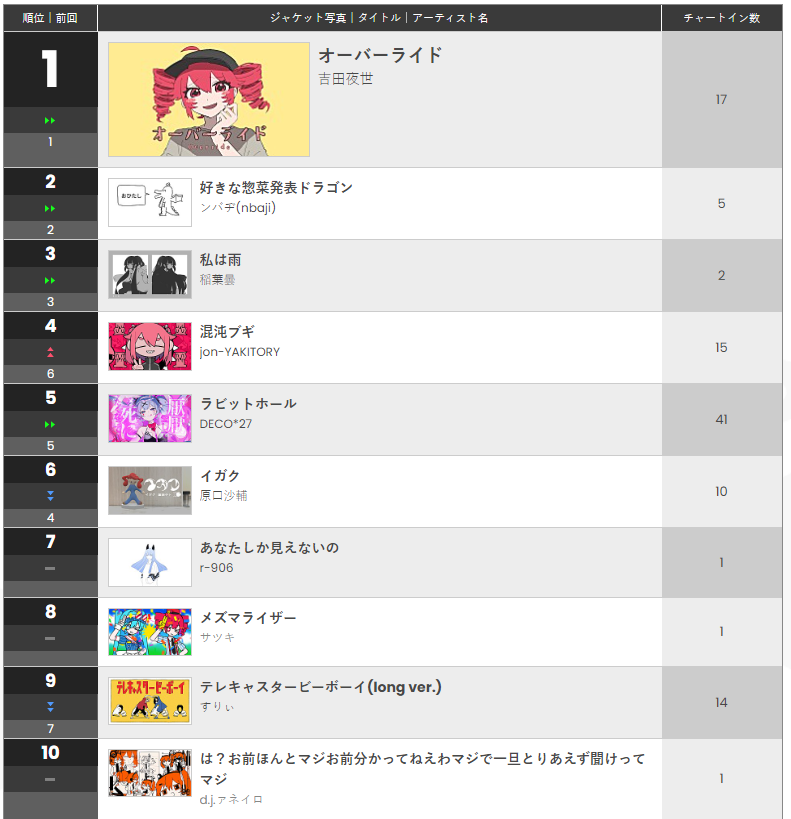
Task: Select the 混沌ブギ jacket thumbnail
Action: click(x=150, y=346)
